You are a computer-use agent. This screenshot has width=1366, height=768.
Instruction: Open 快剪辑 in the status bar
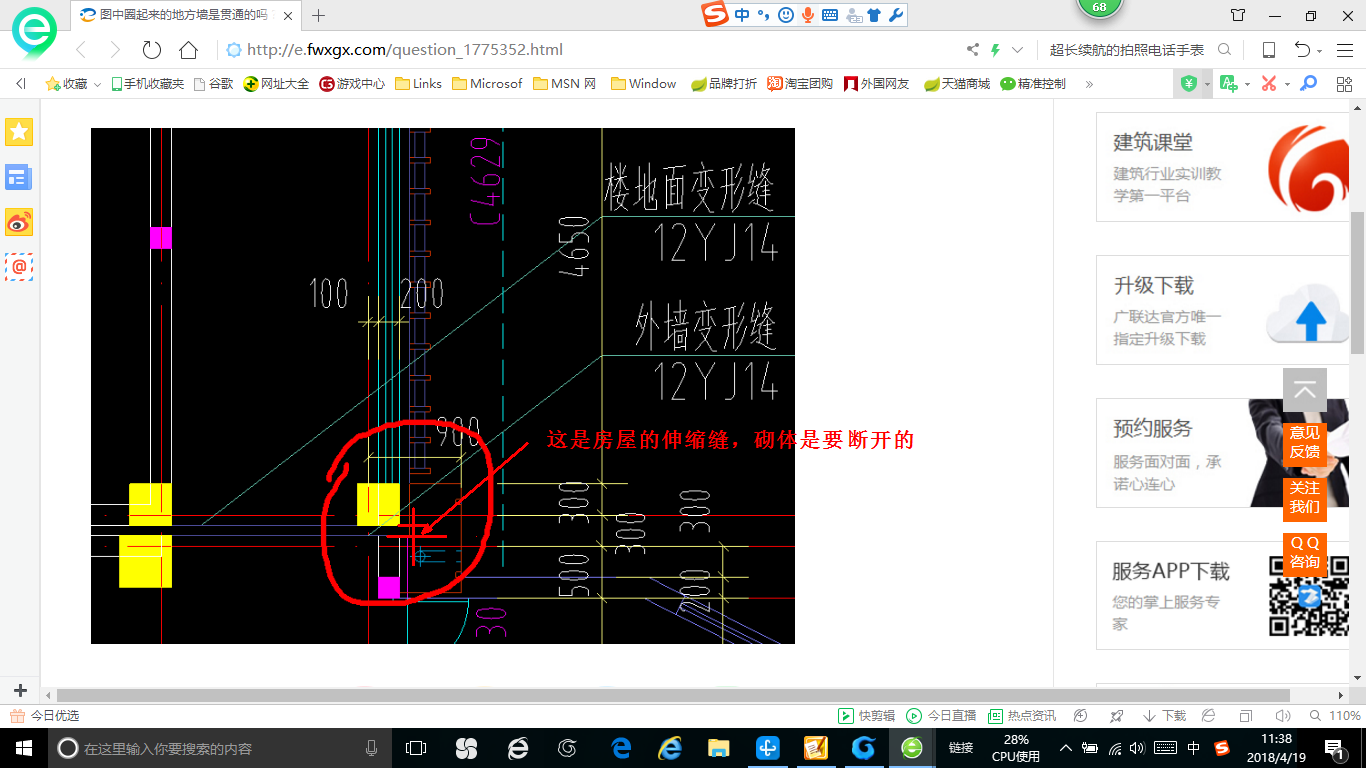pyautogui.click(x=866, y=716)
